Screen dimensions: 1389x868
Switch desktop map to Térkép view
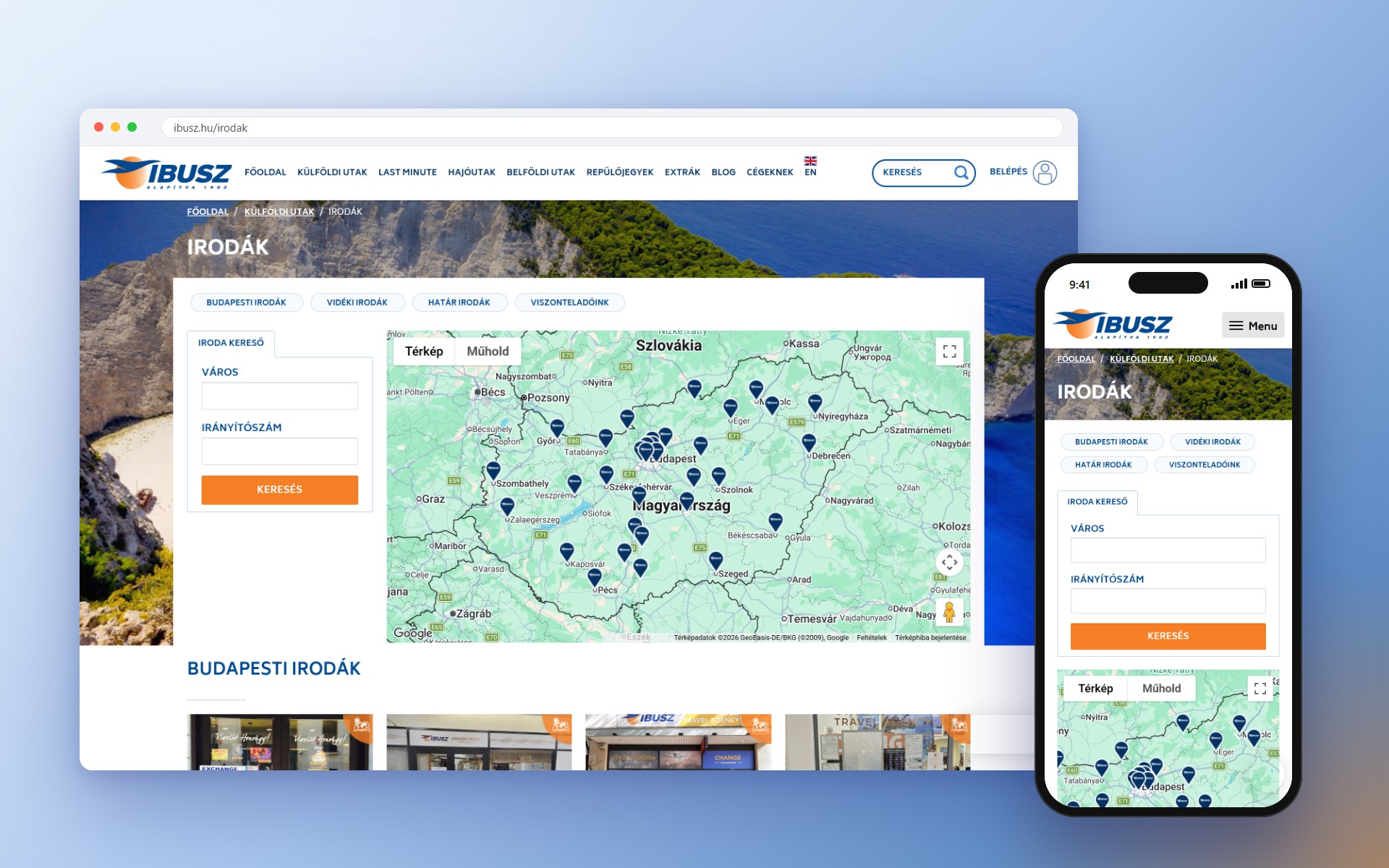click(x=424, y=352)
